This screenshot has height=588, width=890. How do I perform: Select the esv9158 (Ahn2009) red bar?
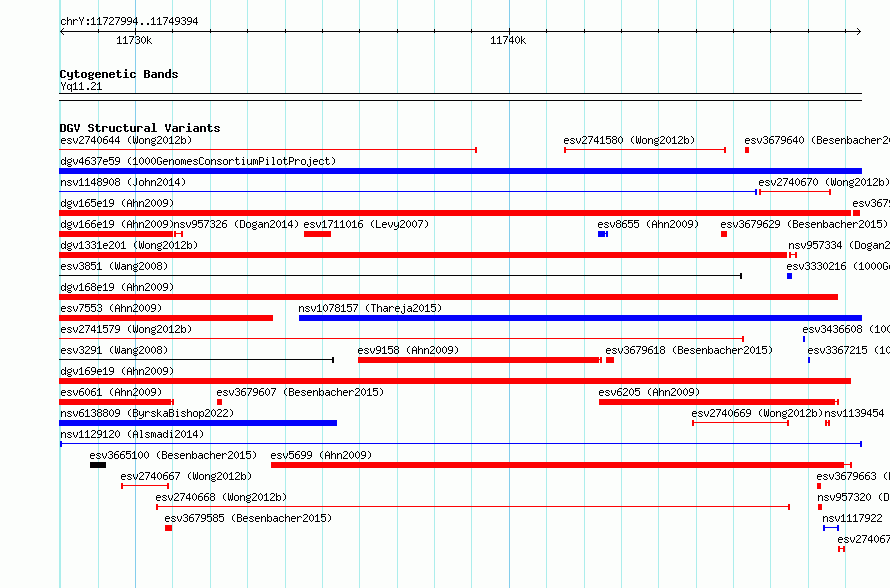(x=478, y=360)
